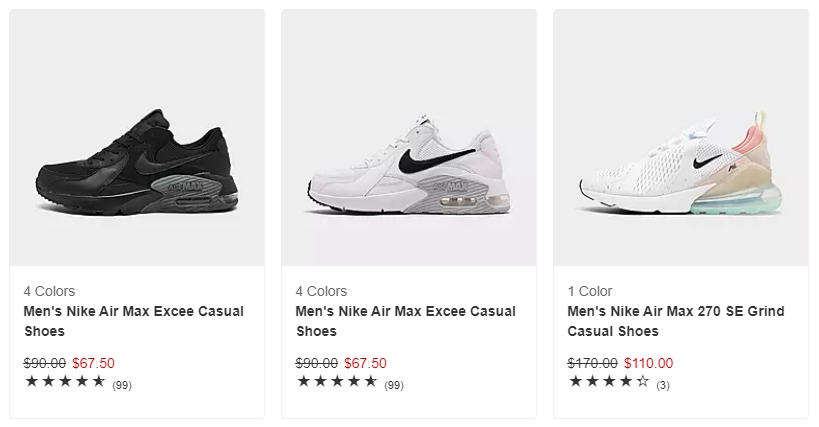Click the empty fifth star on the 270 SE Grind

pyautogui.click(x=643, y=382)
